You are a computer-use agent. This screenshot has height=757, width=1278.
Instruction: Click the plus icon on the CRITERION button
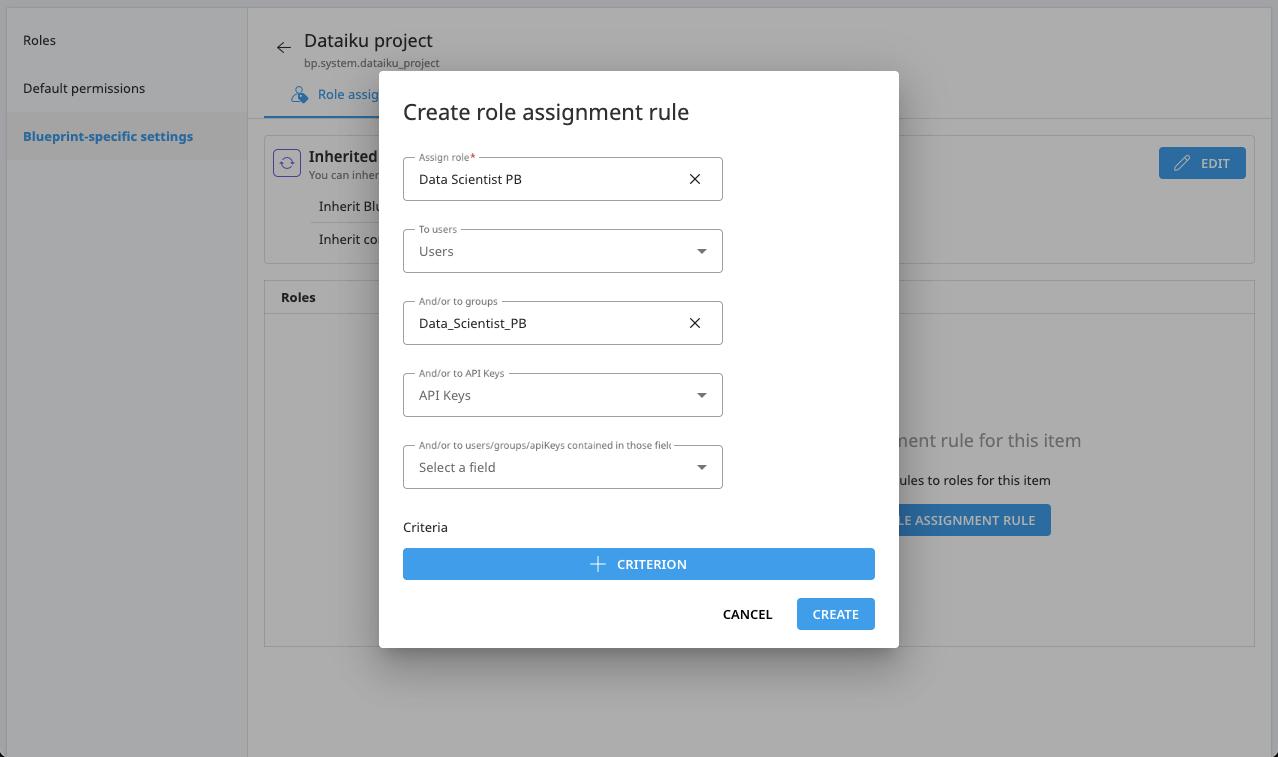tap(596, 563)
